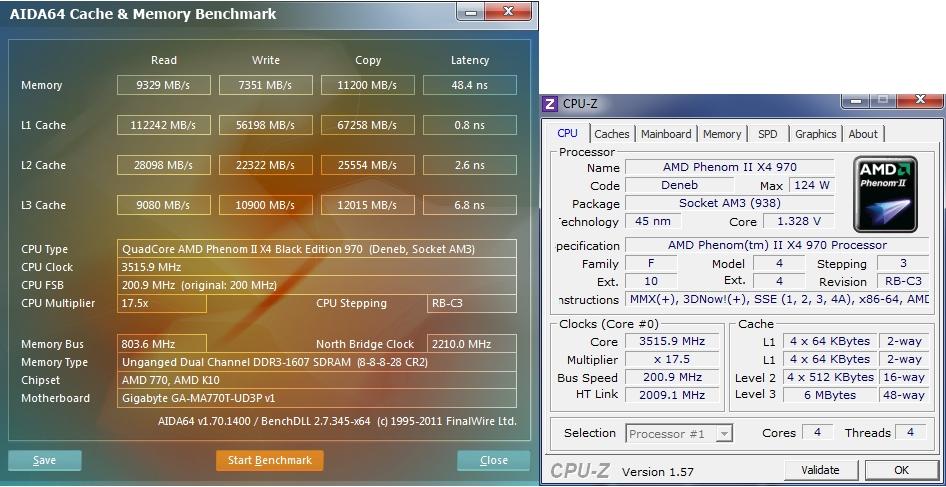Click the Max TDP value 124 W
Screen dimensions: 946x487
tap(812, 185)
